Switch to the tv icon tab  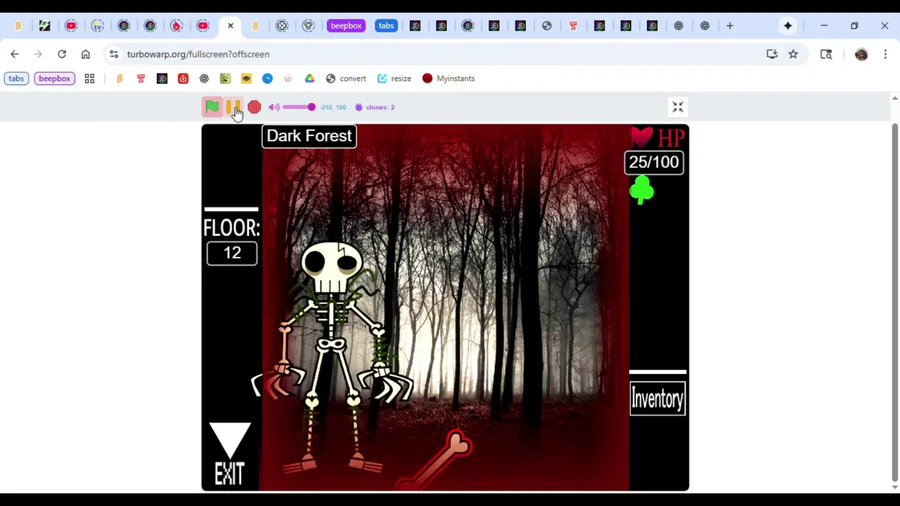click(98, 26)
